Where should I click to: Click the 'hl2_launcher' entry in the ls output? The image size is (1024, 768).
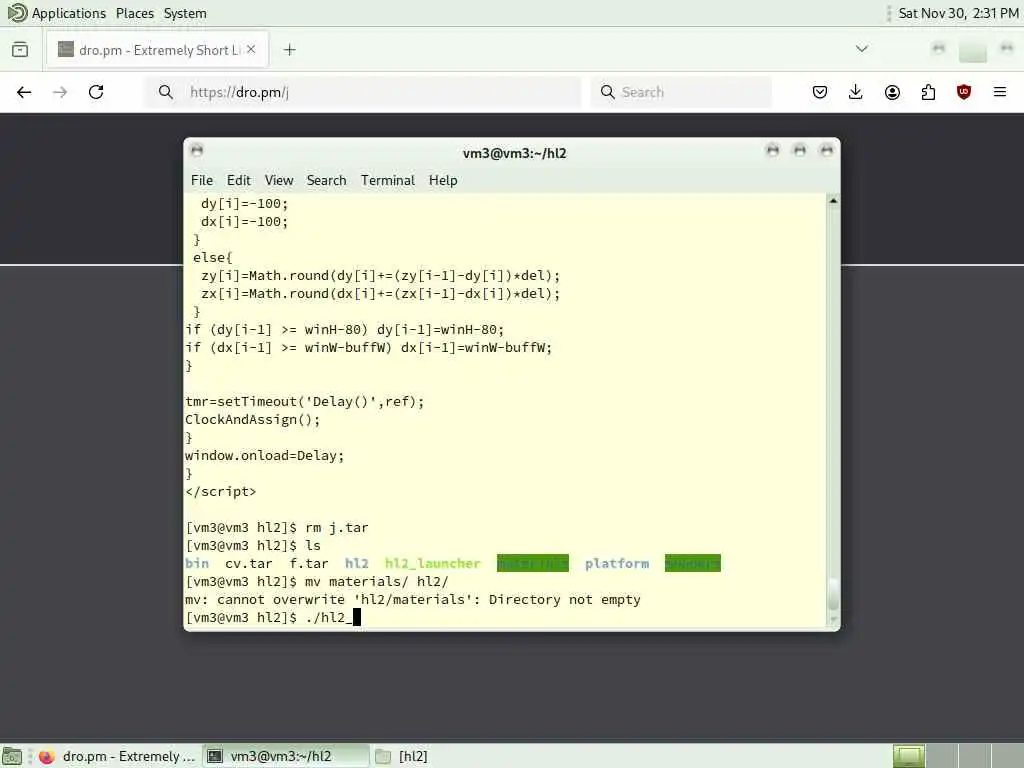pos(432,564)
